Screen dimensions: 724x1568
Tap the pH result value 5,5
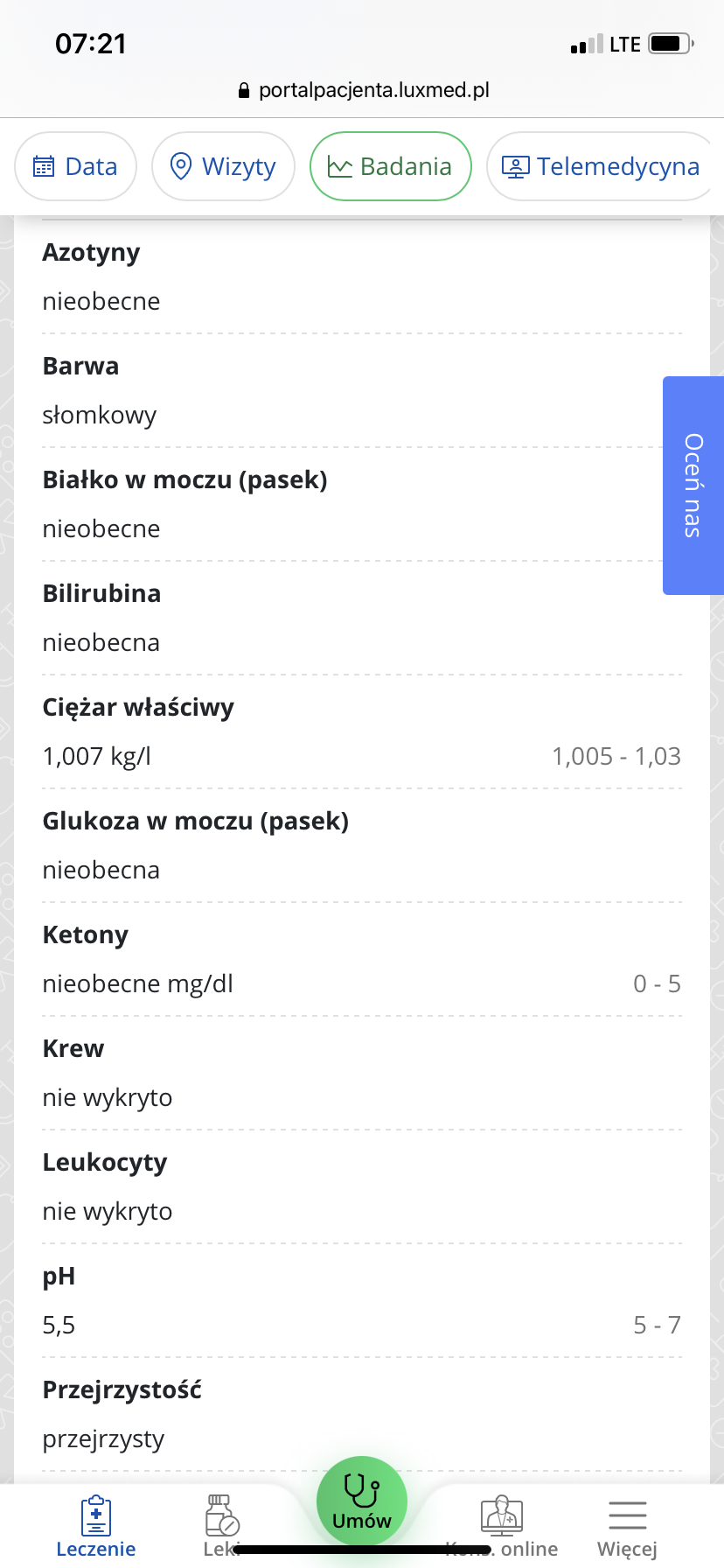click(x=59, y=1326)
